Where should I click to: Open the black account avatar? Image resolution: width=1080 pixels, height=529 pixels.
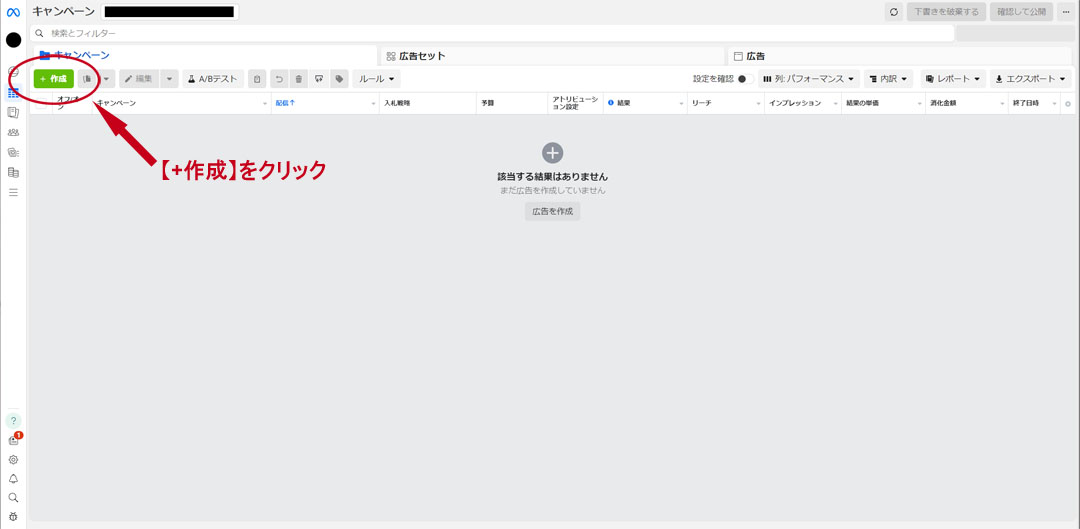pyautogui.click(x=13, y=40)
